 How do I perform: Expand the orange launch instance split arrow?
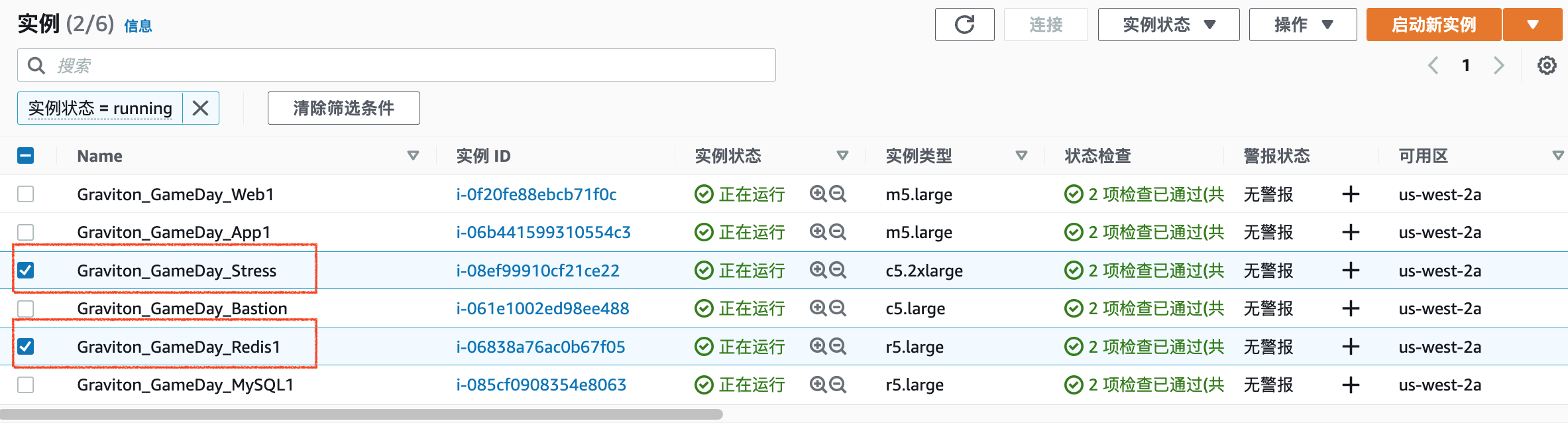1532,25
